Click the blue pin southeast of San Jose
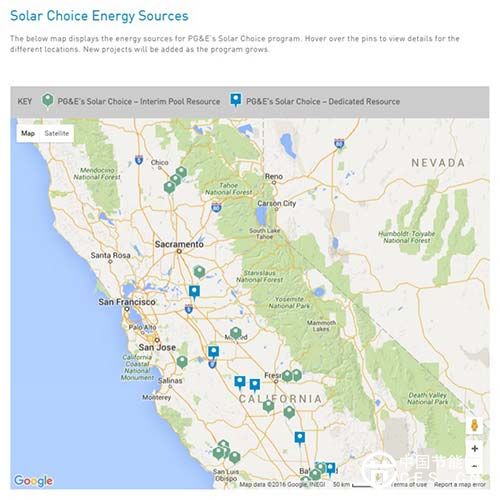The height and width of the screenshot is (500, 500). 213,353
